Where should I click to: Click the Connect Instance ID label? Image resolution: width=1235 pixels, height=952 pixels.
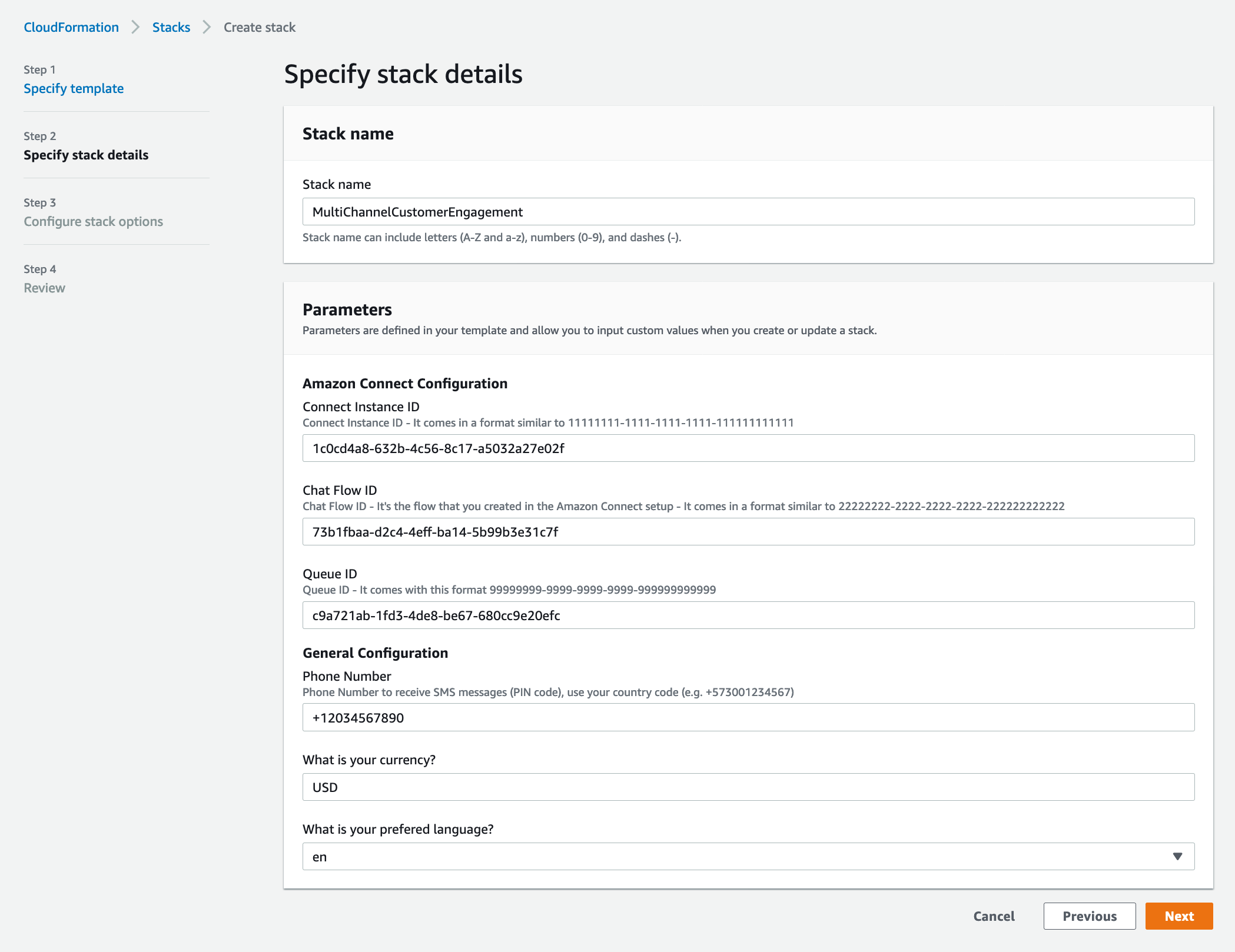point(361,407)
